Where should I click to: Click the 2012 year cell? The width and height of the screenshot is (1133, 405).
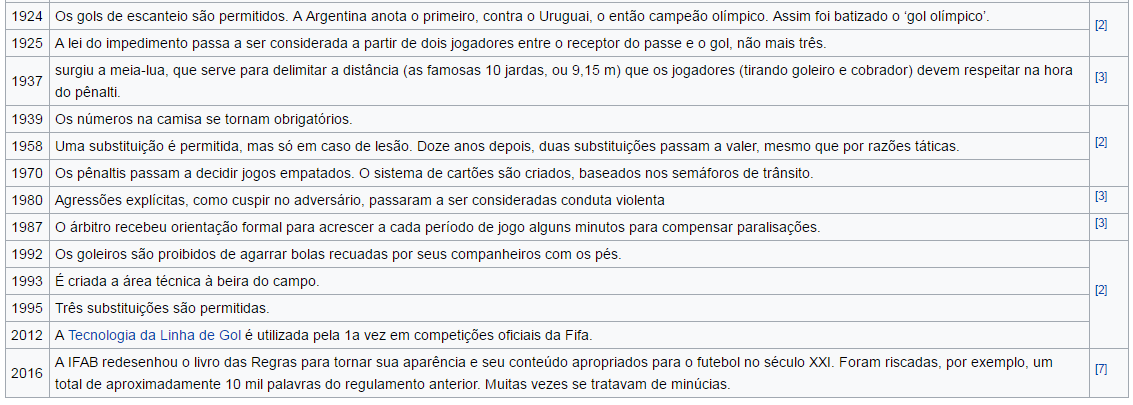pos(26,334)
